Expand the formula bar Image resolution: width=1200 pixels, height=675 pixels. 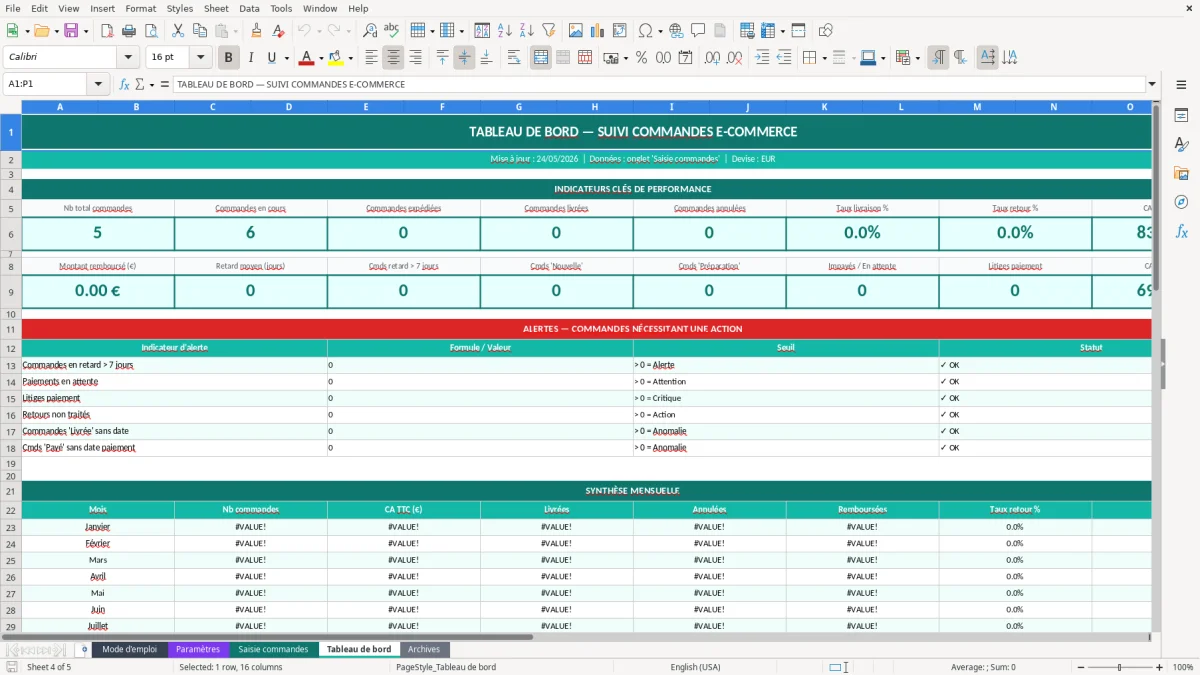[1153, 85]
